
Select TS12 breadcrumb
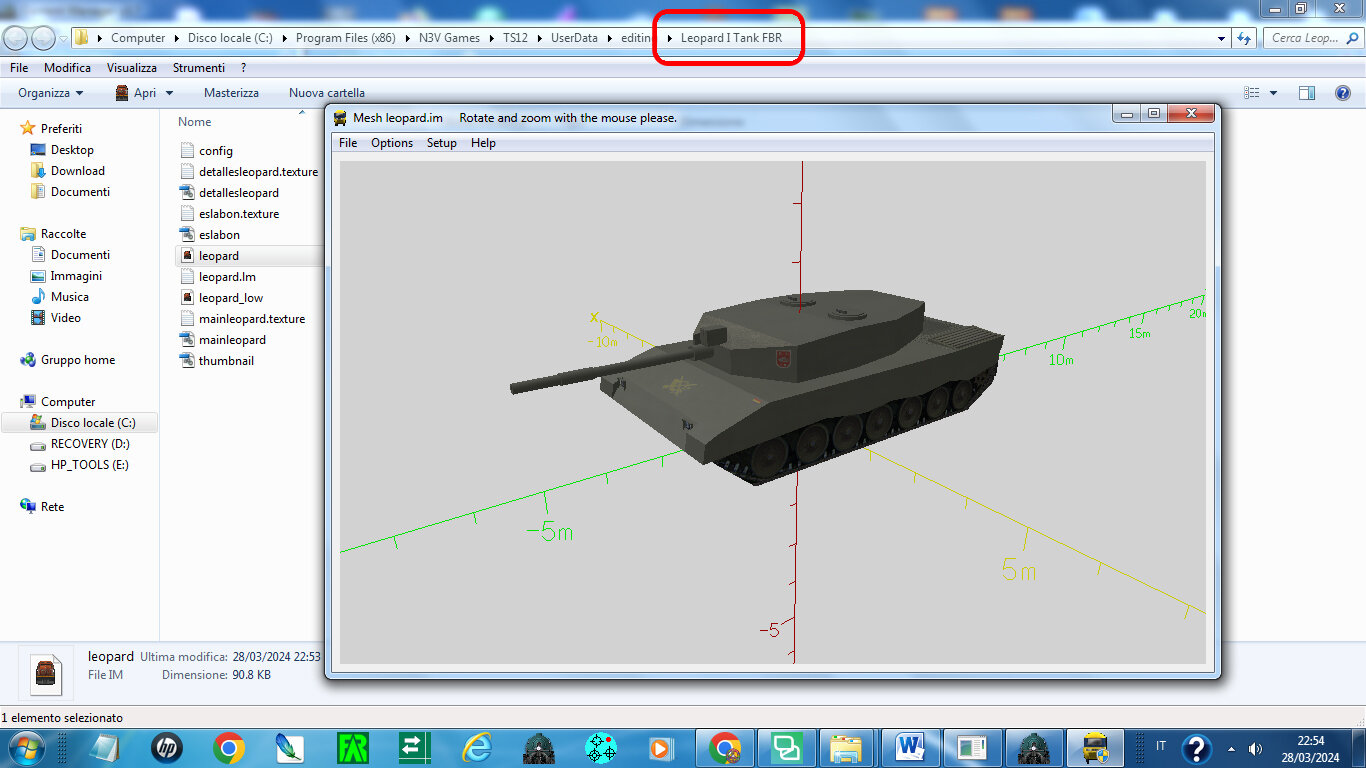coord(515,38)
